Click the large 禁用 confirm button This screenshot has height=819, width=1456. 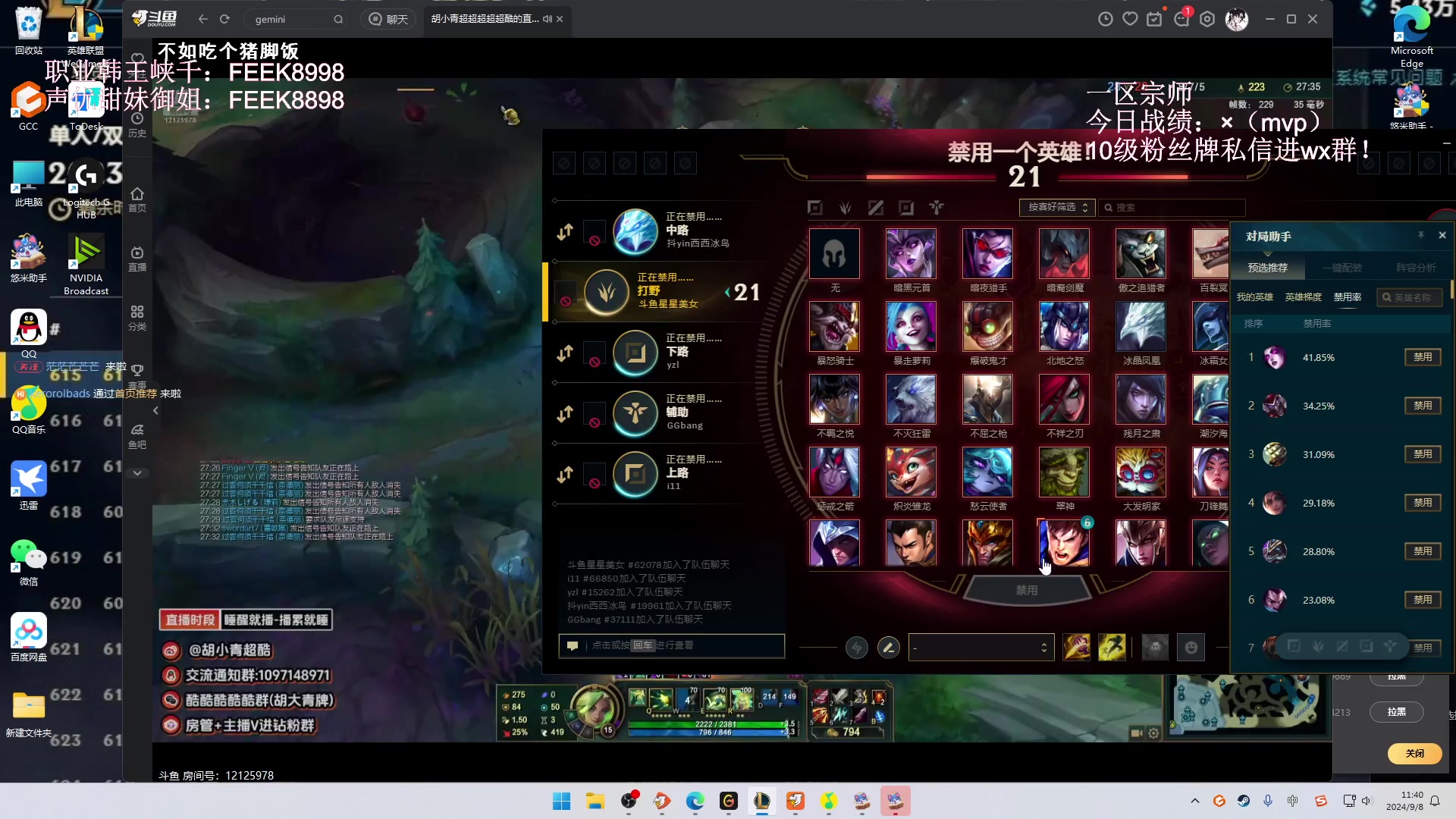coord(1027,590)
